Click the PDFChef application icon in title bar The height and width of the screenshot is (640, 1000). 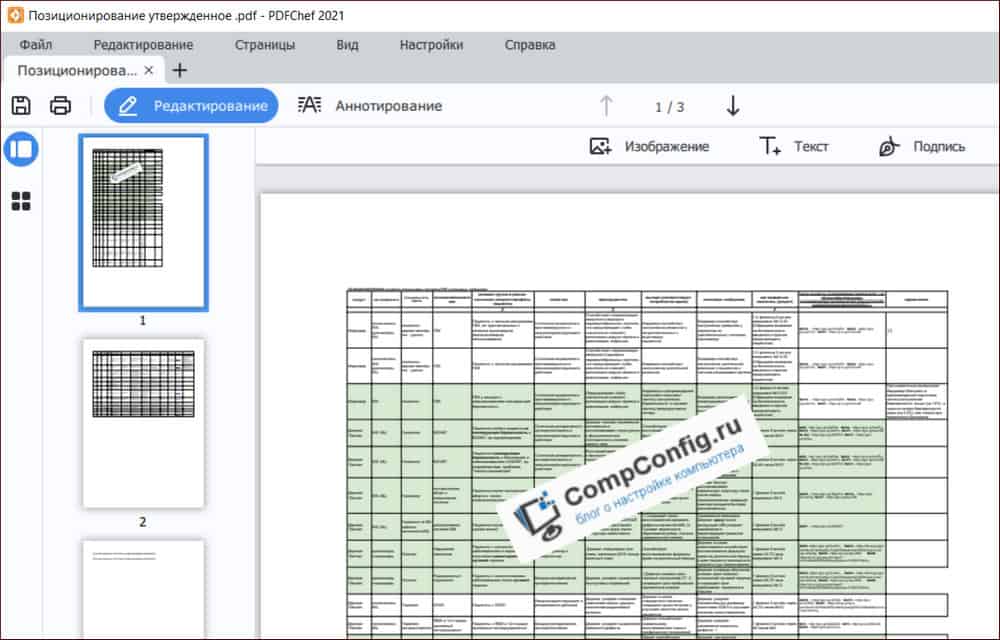[x=15, y=15]
